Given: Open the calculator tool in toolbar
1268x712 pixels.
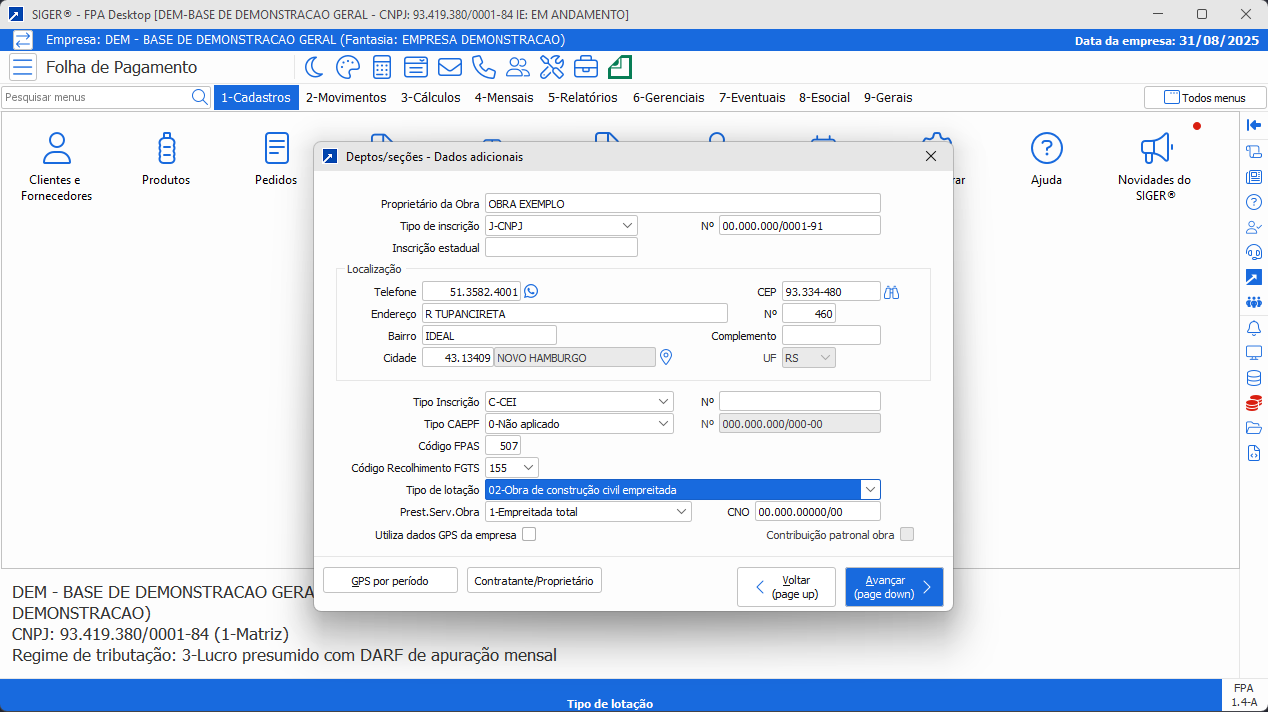Looking at the screenshot, I should point(381,67).
